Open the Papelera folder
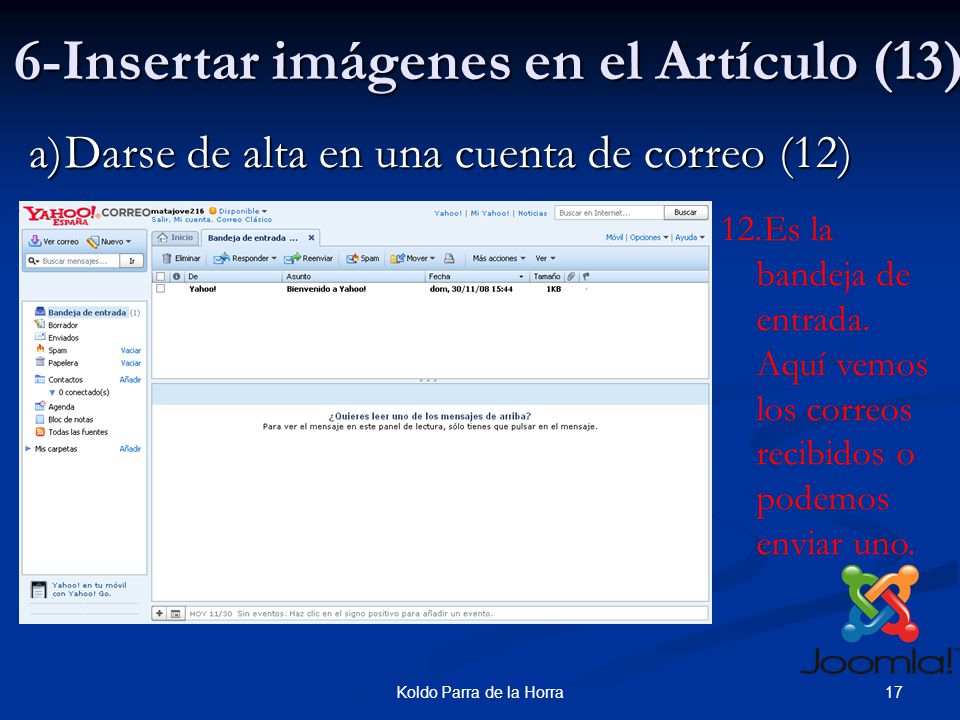The width and height of the screenshot is (960, 720). (62, 363)
